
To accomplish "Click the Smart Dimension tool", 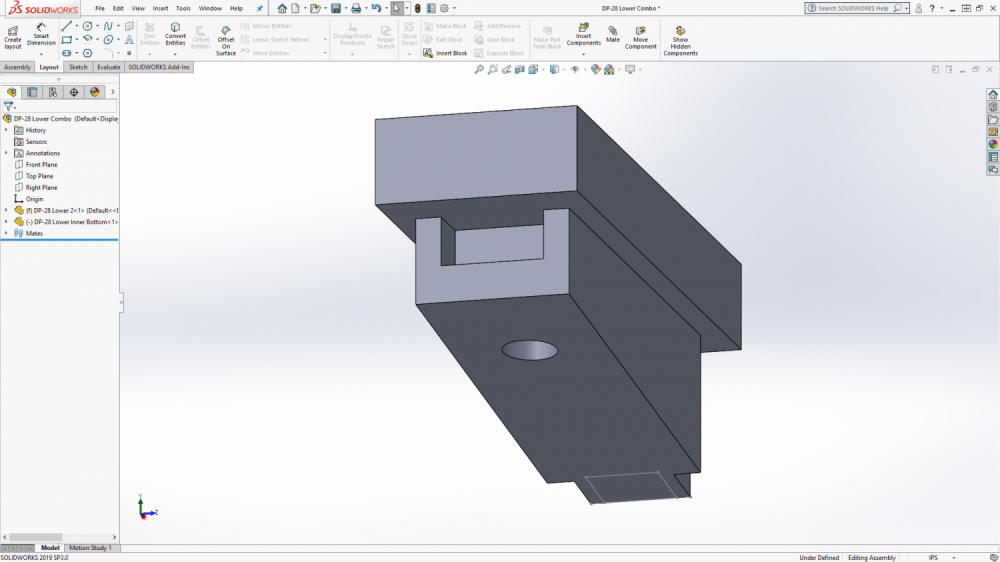I will click(41, 34).
